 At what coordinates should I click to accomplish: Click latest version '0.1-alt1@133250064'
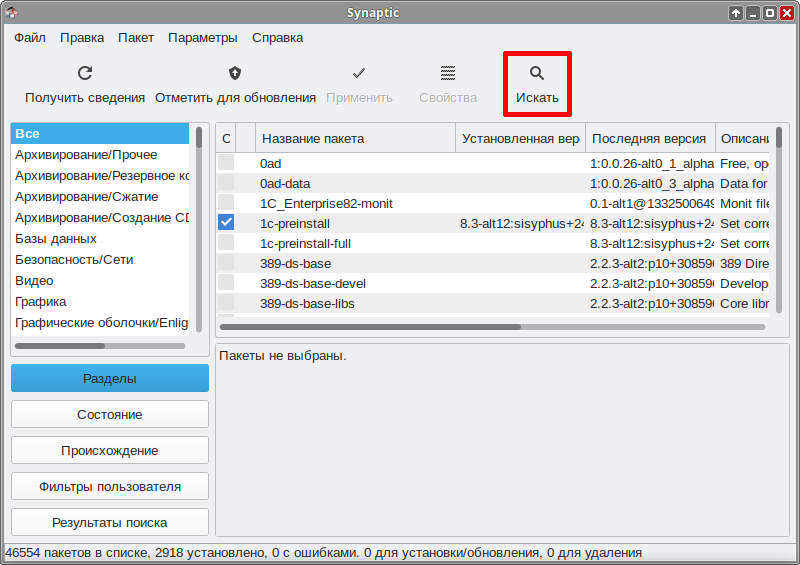click(652, 203)
